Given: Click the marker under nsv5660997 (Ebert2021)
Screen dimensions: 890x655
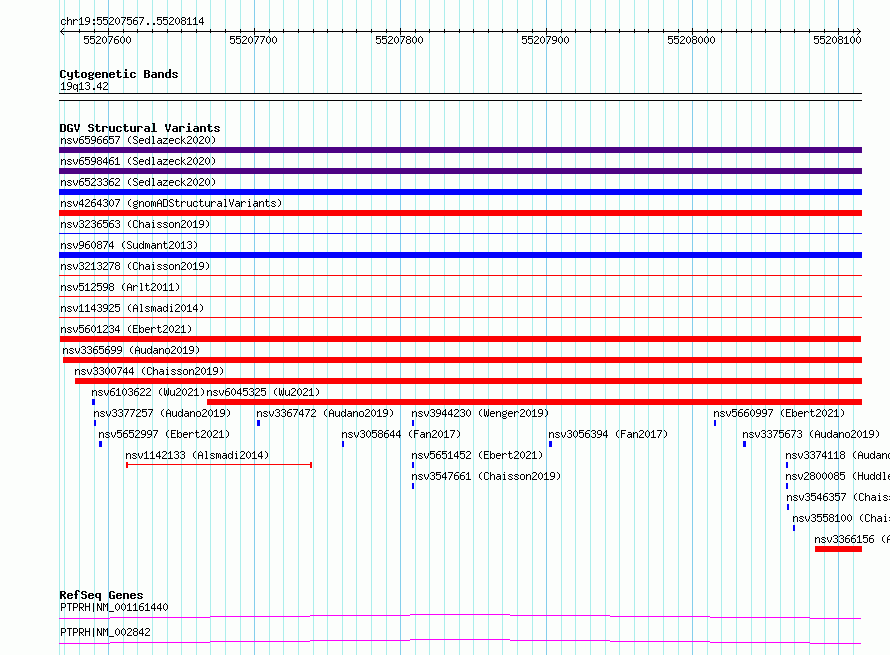Looking at the screenshot, I should coord(715,423).
